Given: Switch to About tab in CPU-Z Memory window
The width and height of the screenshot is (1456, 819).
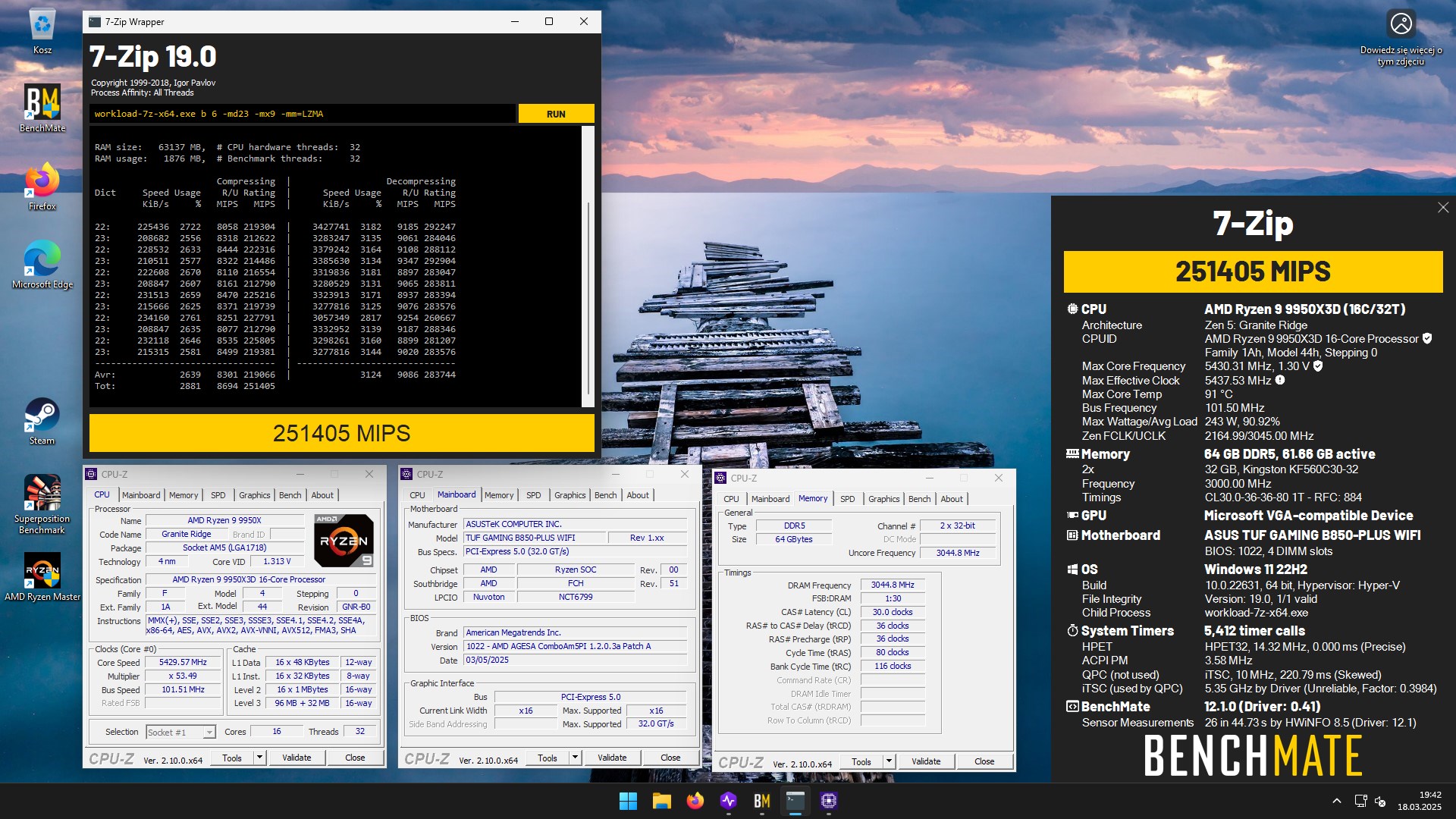Looking at the screenshot, I should click(952, 499).
